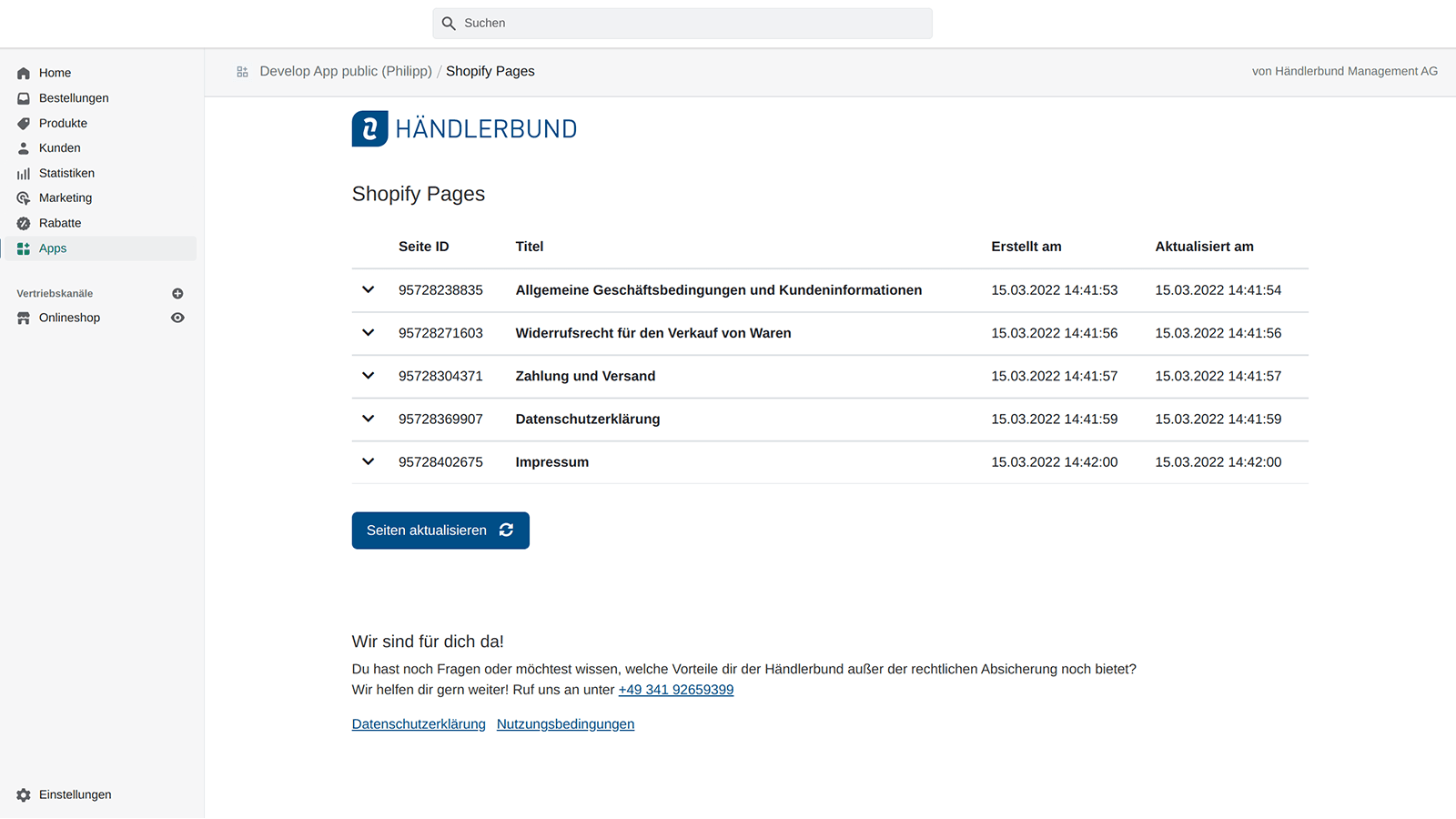Expand the Datenschutzerklärung table row
Viewport: 1456px width, 819px height.
(368, 419)
